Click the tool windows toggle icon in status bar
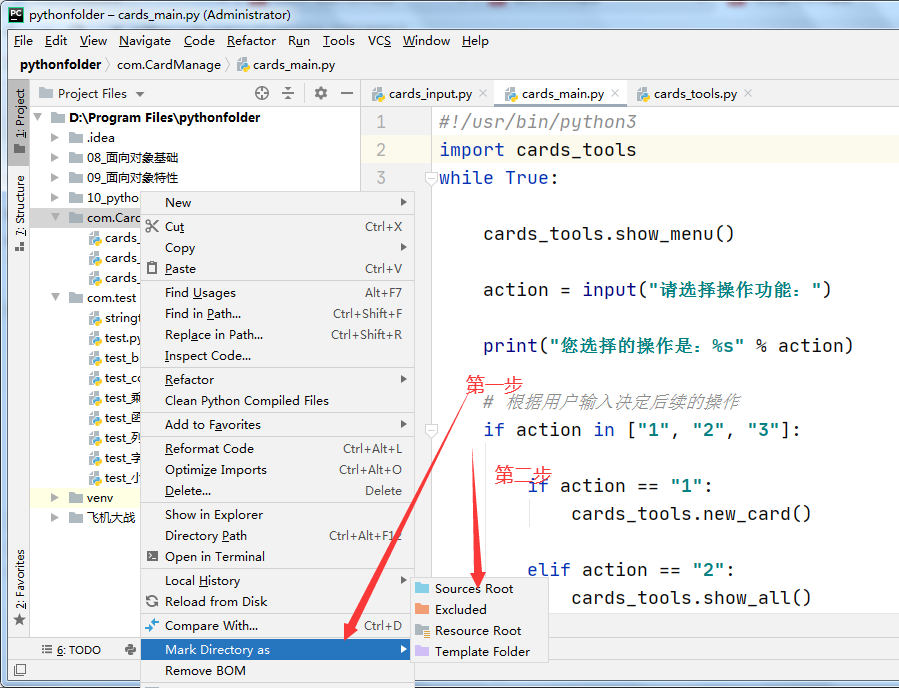 (20, 669)
